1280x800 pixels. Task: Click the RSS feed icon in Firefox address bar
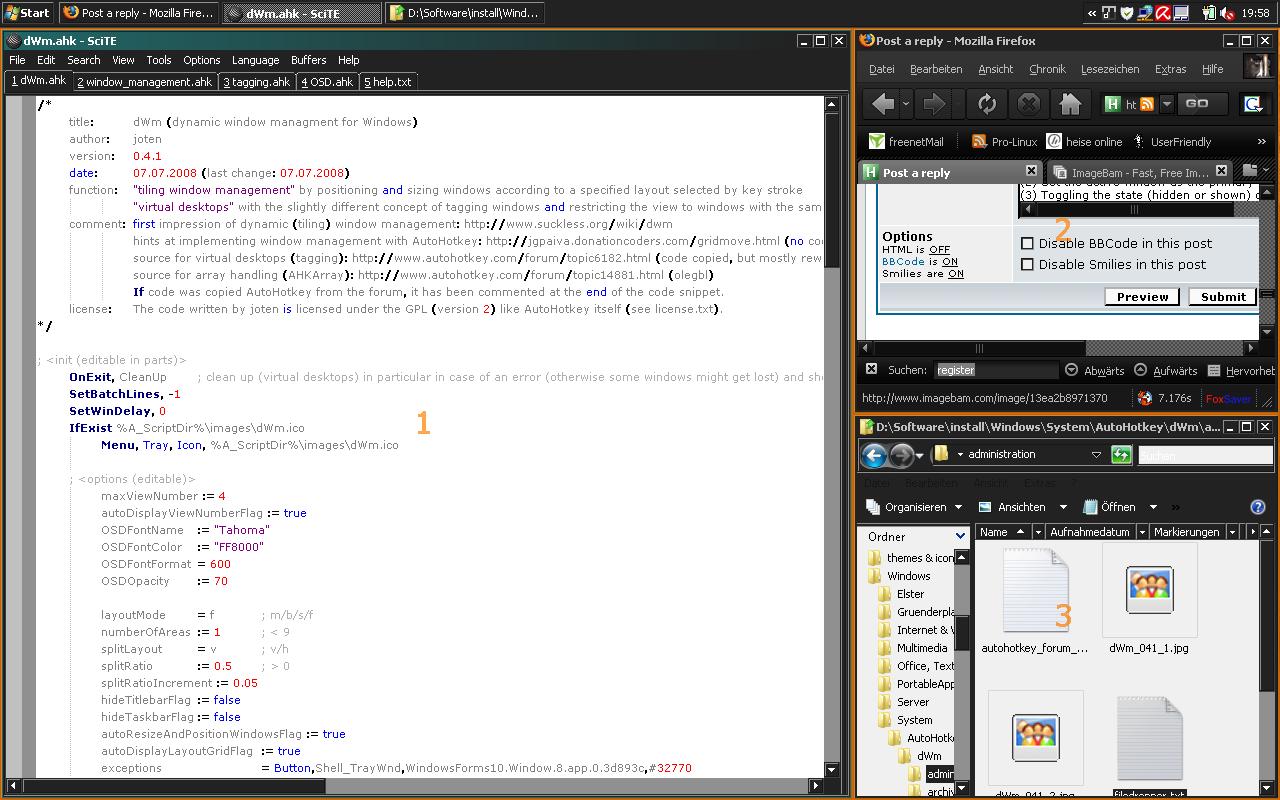(1148, 104)
